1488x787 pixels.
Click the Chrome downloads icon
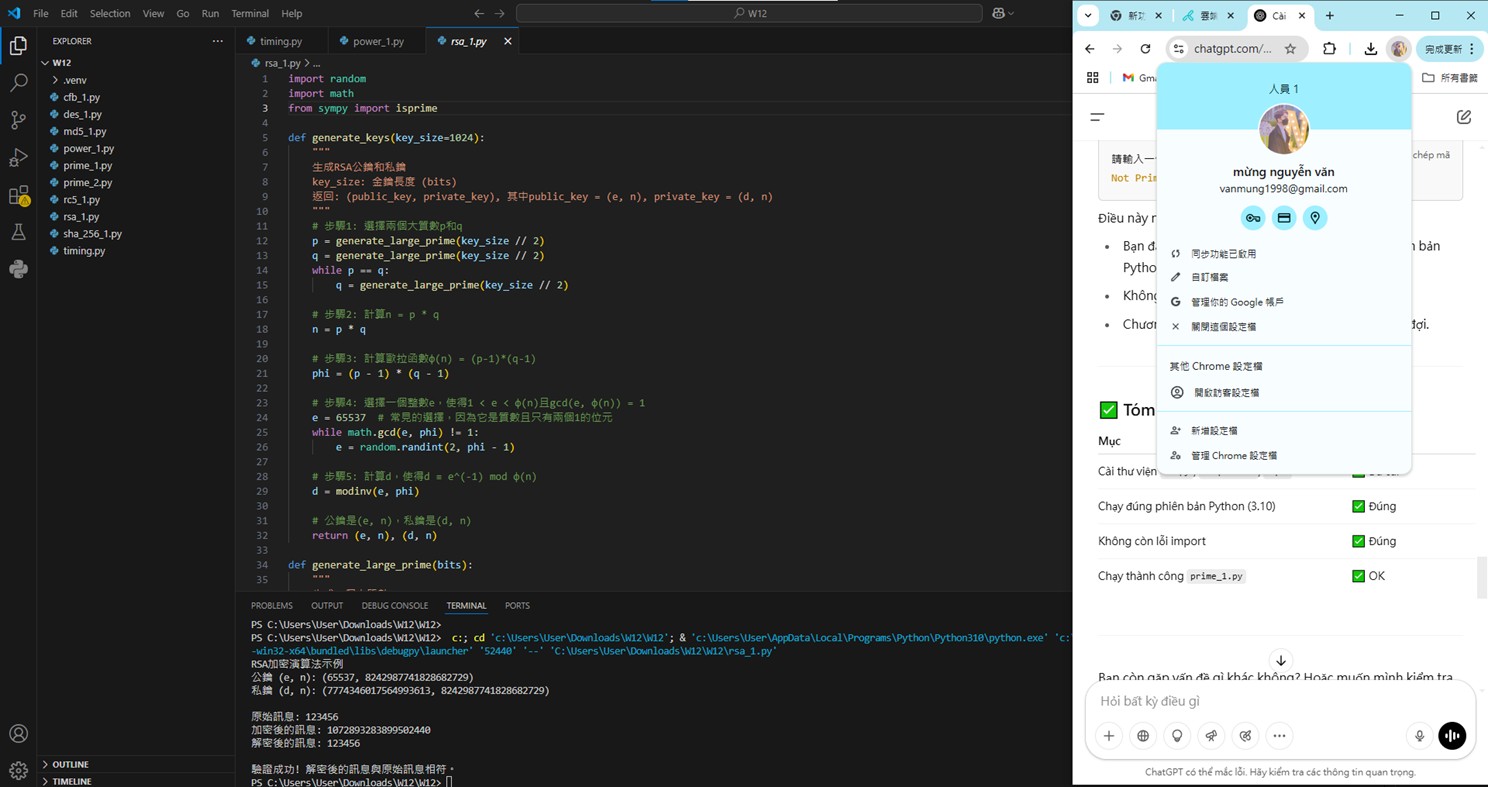coord(1370,49)
